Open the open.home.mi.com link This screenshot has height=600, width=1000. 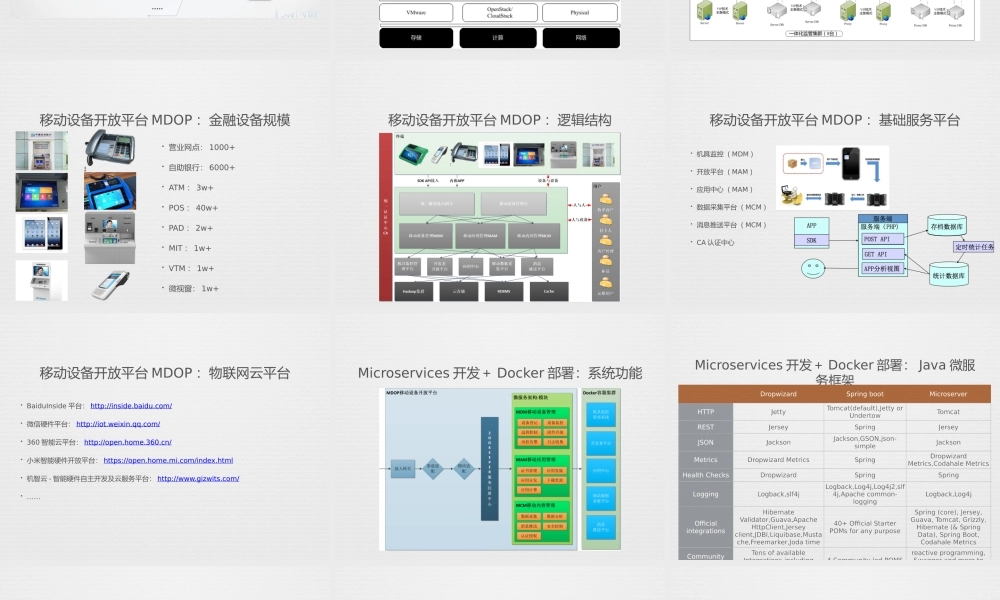[168, 460]
